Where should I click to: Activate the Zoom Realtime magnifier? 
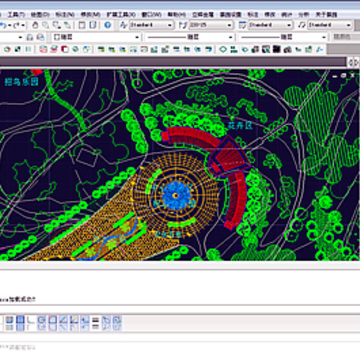click(x=46, y=25)
